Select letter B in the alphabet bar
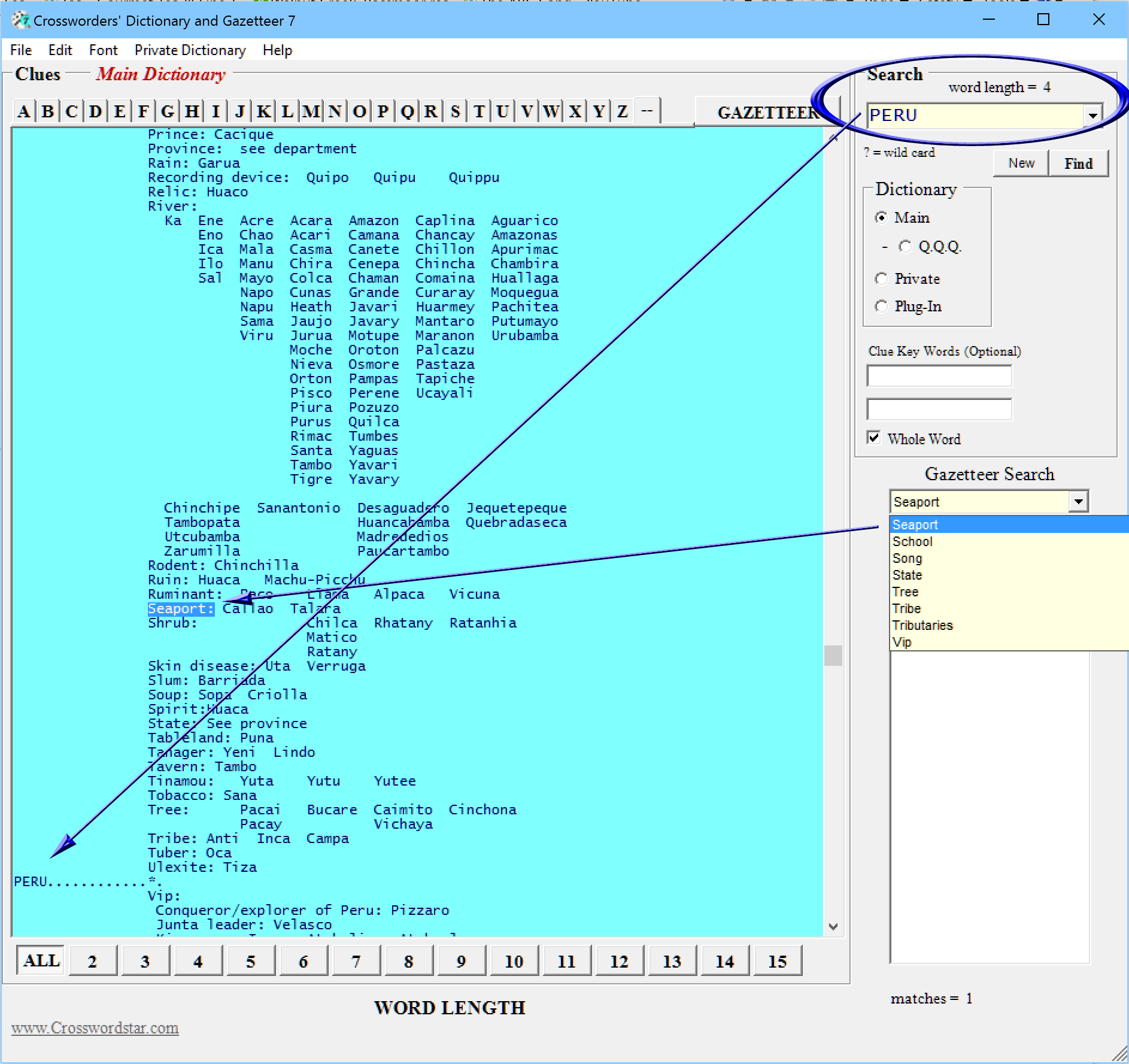Screen dimensions: 1129x1064 48,111
